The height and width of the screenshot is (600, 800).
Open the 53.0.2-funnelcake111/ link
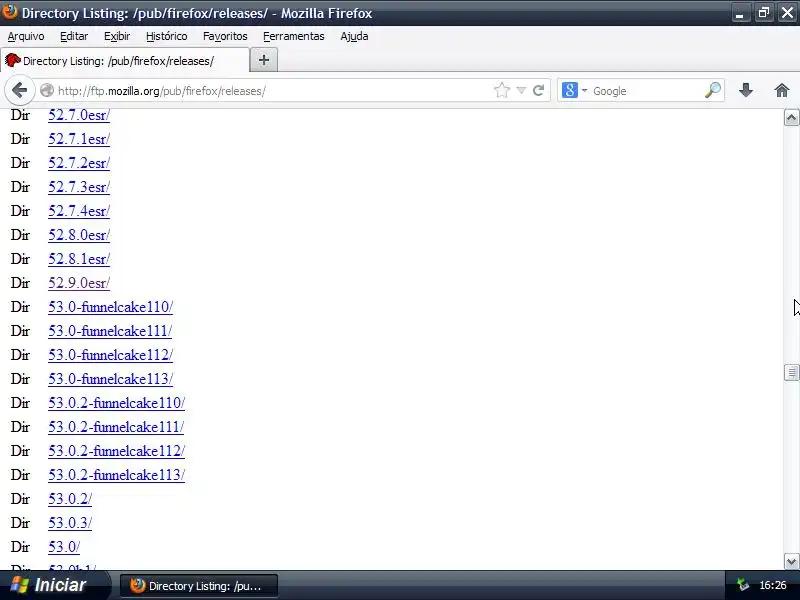point(116,427)
